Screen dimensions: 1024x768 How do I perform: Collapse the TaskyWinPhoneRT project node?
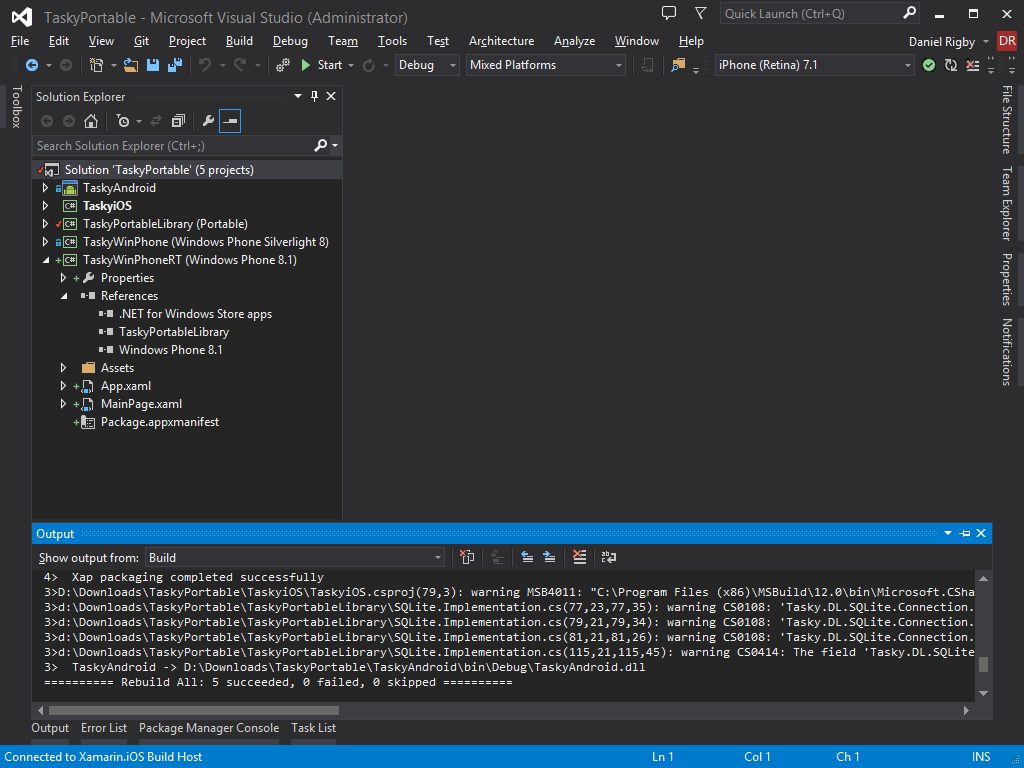click(46, 260)
